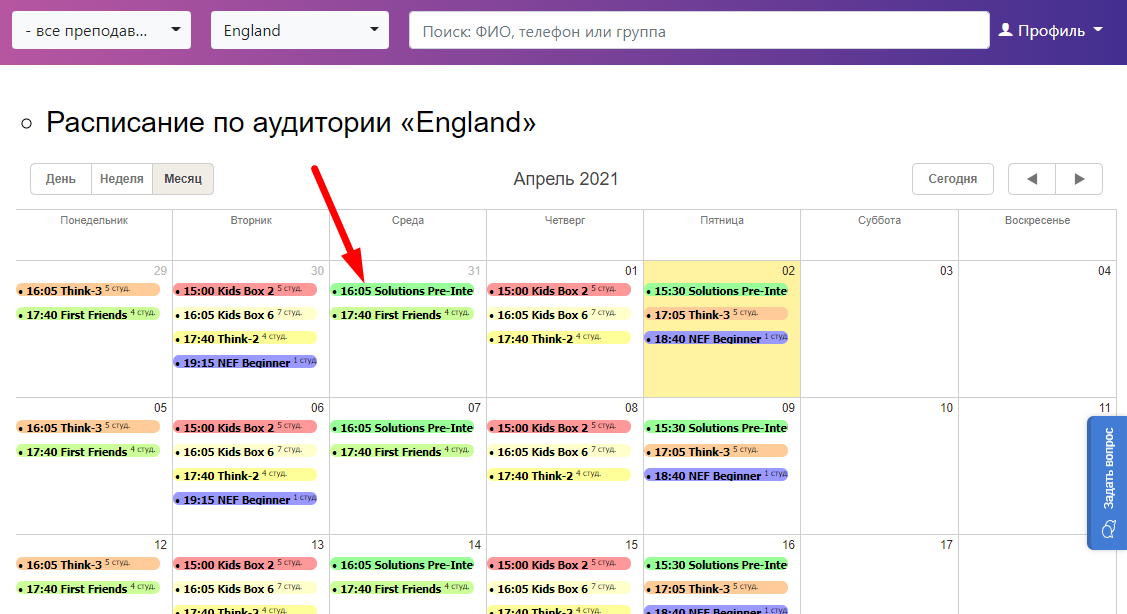Go to next month arrow
This screenshot has height=614, width=1127.
1079,179
